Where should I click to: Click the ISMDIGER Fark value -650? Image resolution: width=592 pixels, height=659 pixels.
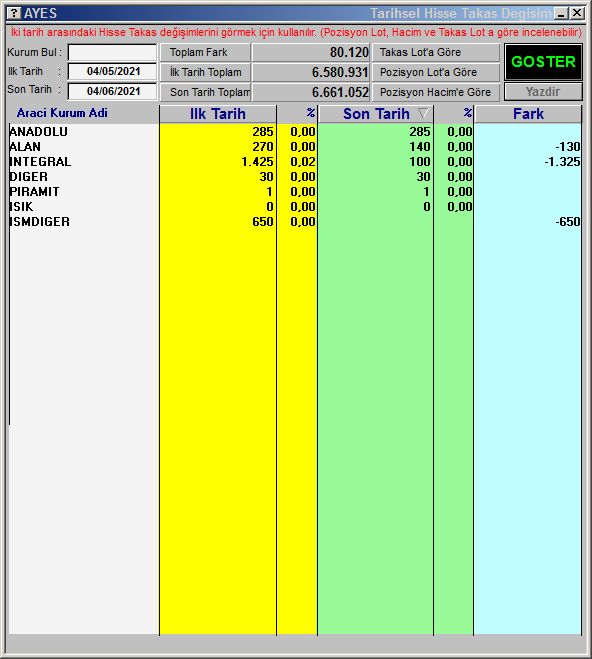(x=568, y=222)
